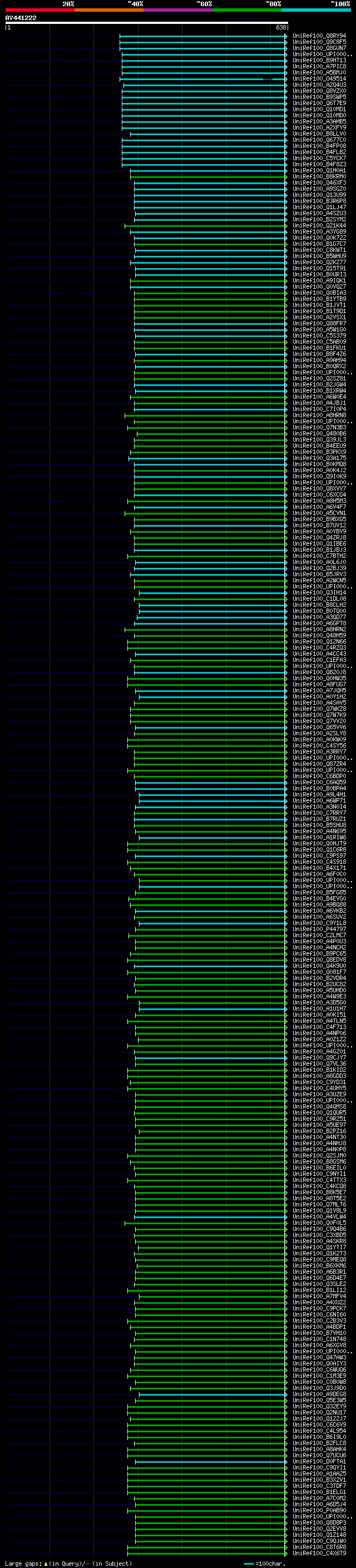Open the last hit UniRef100_C4X6T9
356x1568 pixels.
click(319, 1553)
